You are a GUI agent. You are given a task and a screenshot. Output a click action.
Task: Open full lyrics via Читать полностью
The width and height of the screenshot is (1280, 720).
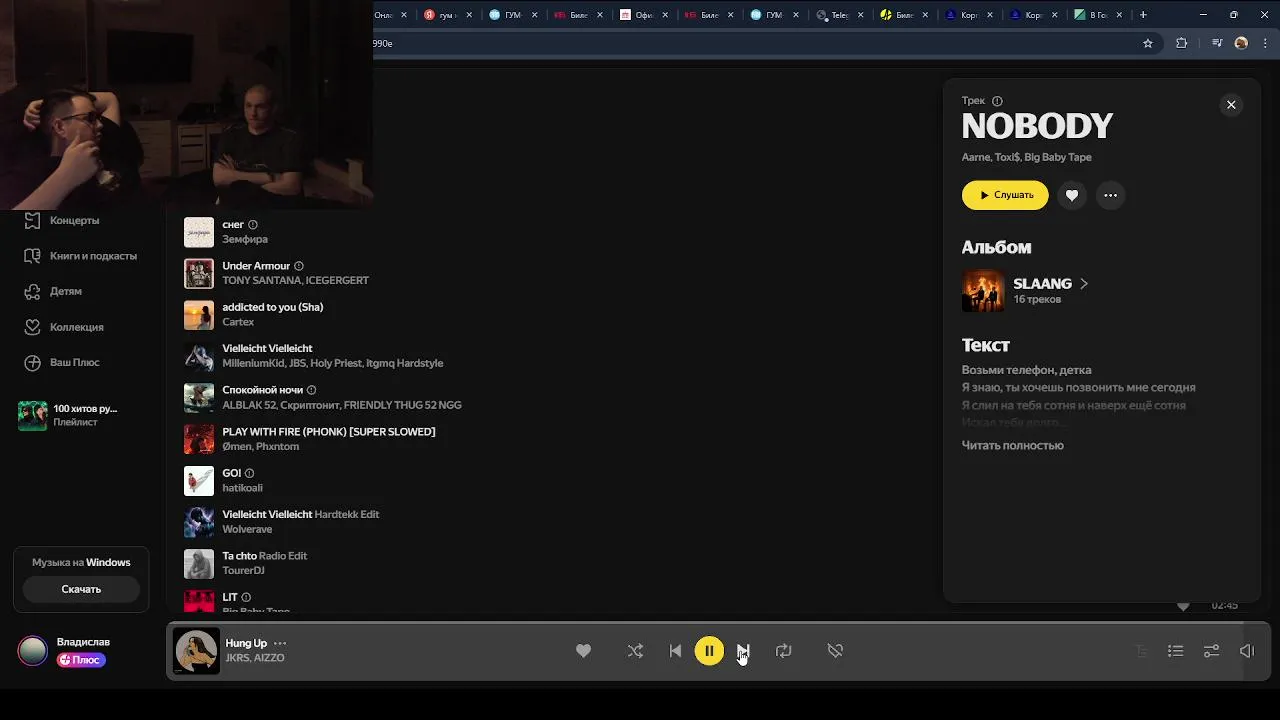pos(1012,445)
